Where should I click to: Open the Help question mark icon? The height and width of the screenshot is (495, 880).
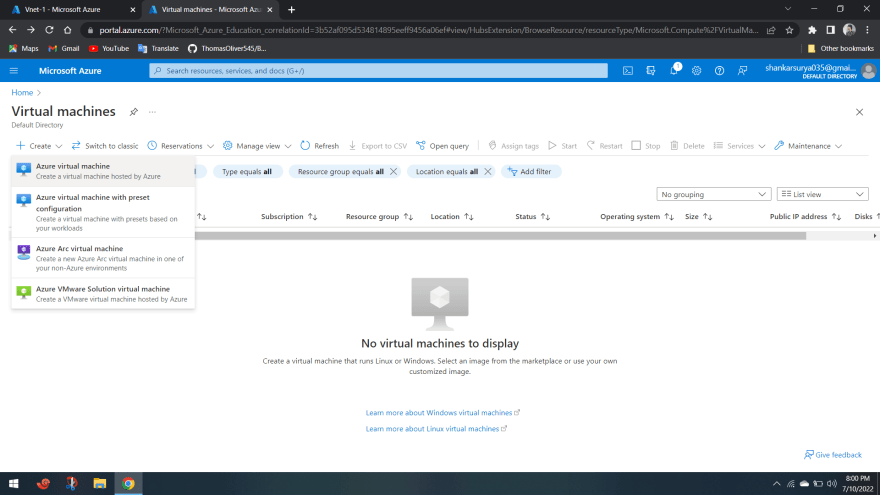[x=719, y=71]
